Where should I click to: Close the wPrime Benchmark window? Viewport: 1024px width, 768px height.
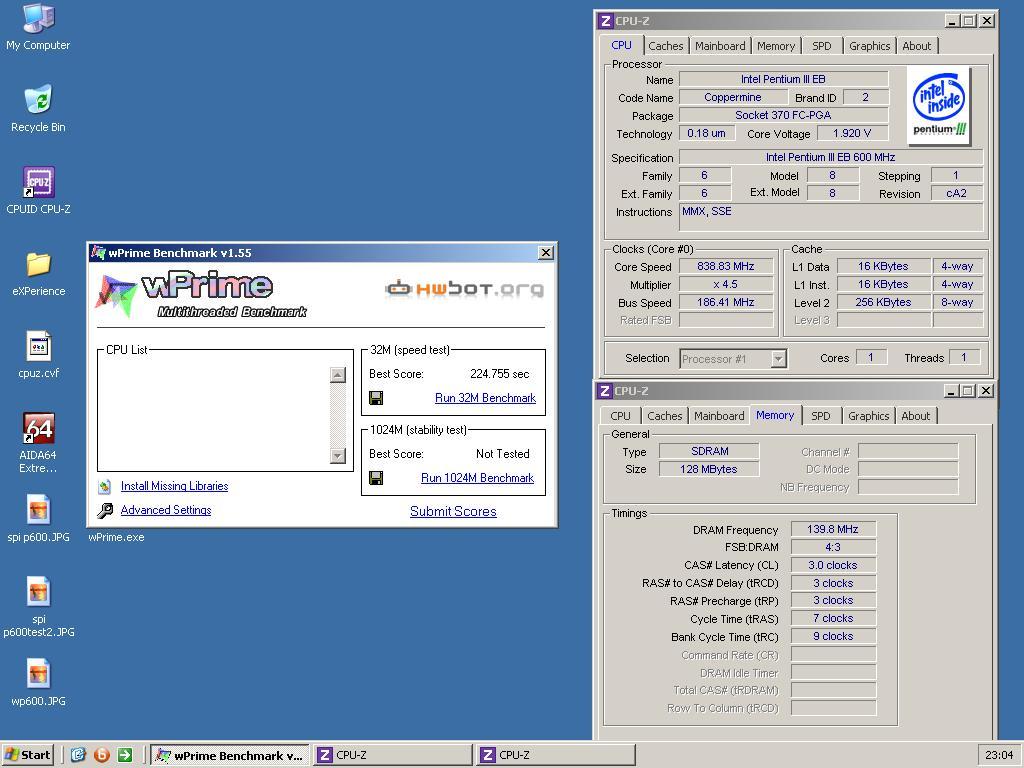point(546,253)
